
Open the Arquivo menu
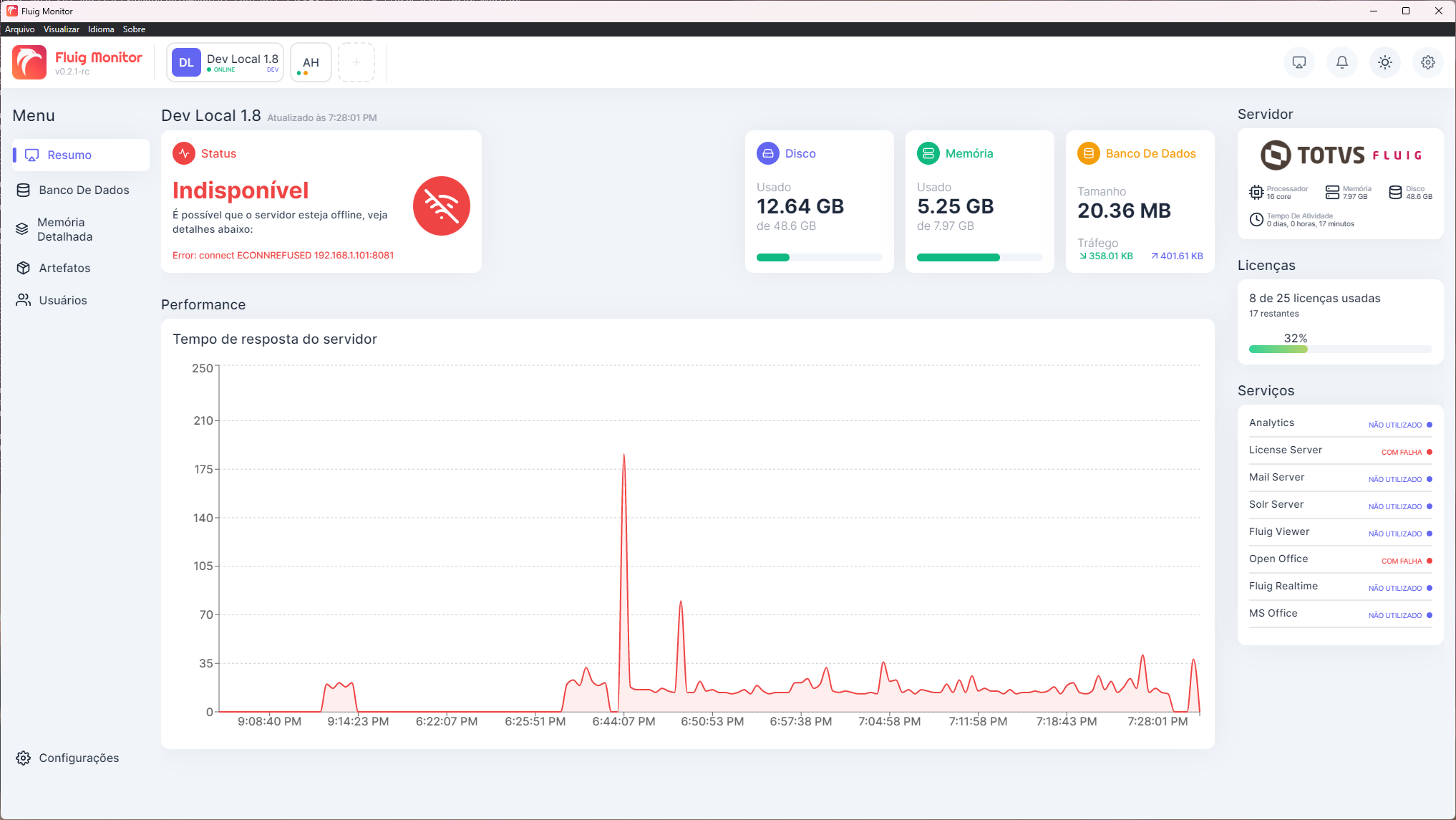pyautogui.click(x=19, y=29)
